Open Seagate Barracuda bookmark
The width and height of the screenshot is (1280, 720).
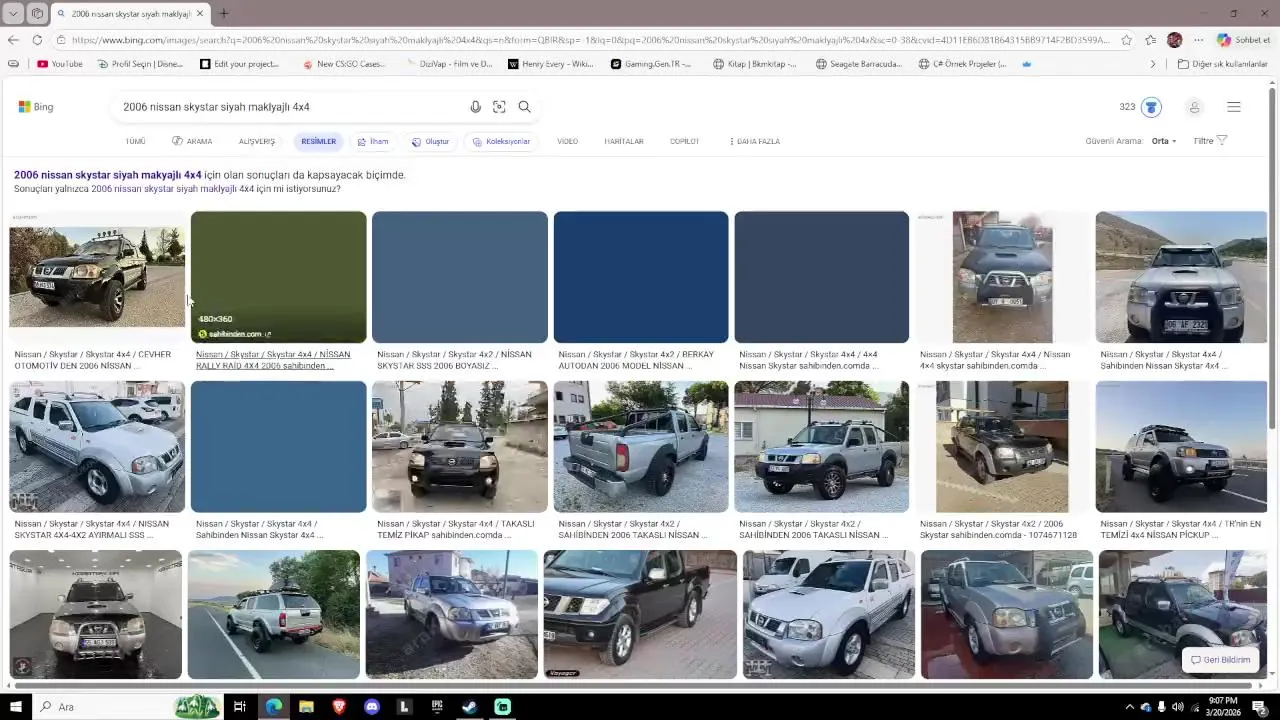click(858, 64)
